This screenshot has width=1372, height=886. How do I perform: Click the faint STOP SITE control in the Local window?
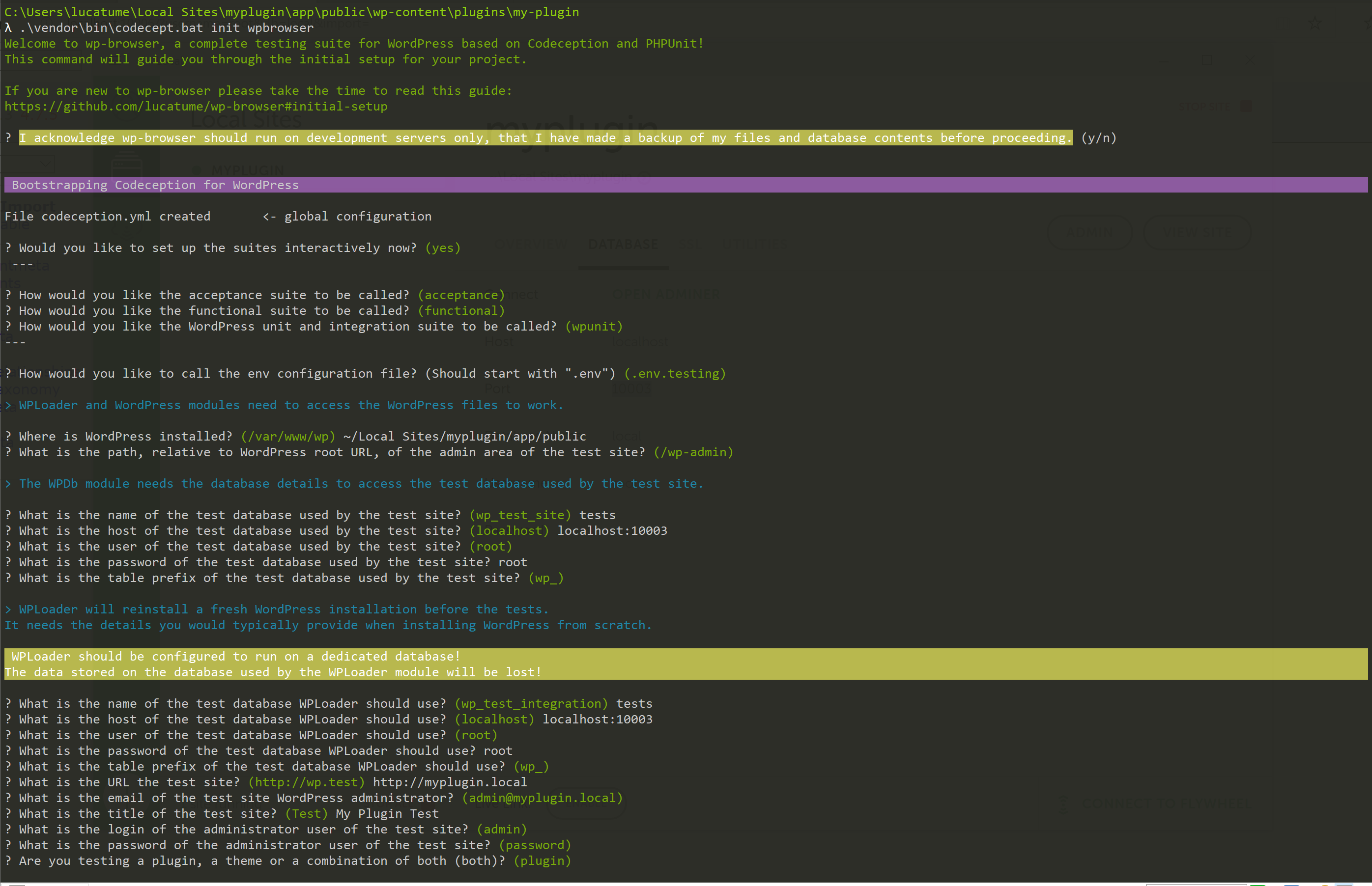(x=1214, y=107)
